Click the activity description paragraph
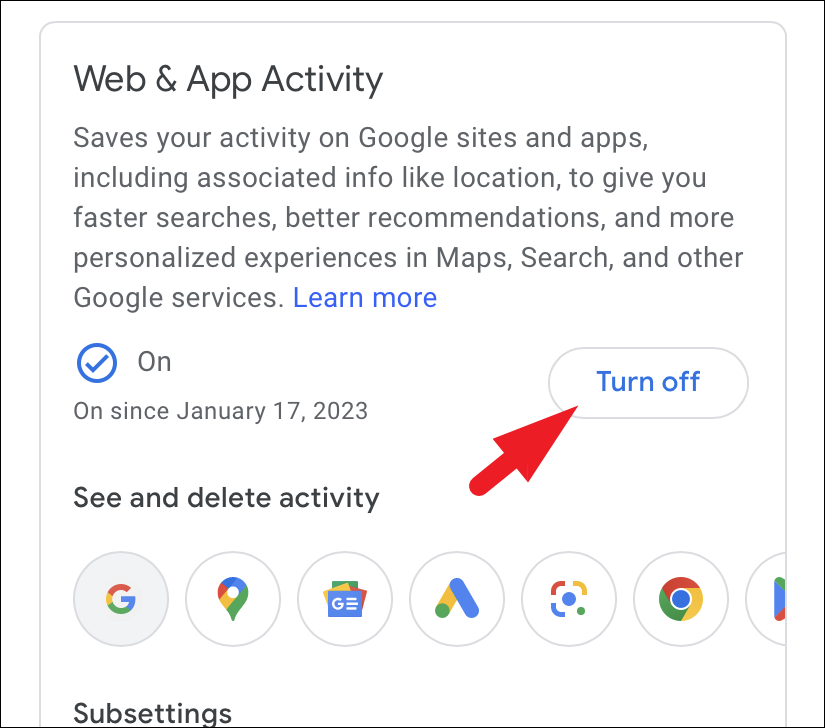 (x=408, y=218)
